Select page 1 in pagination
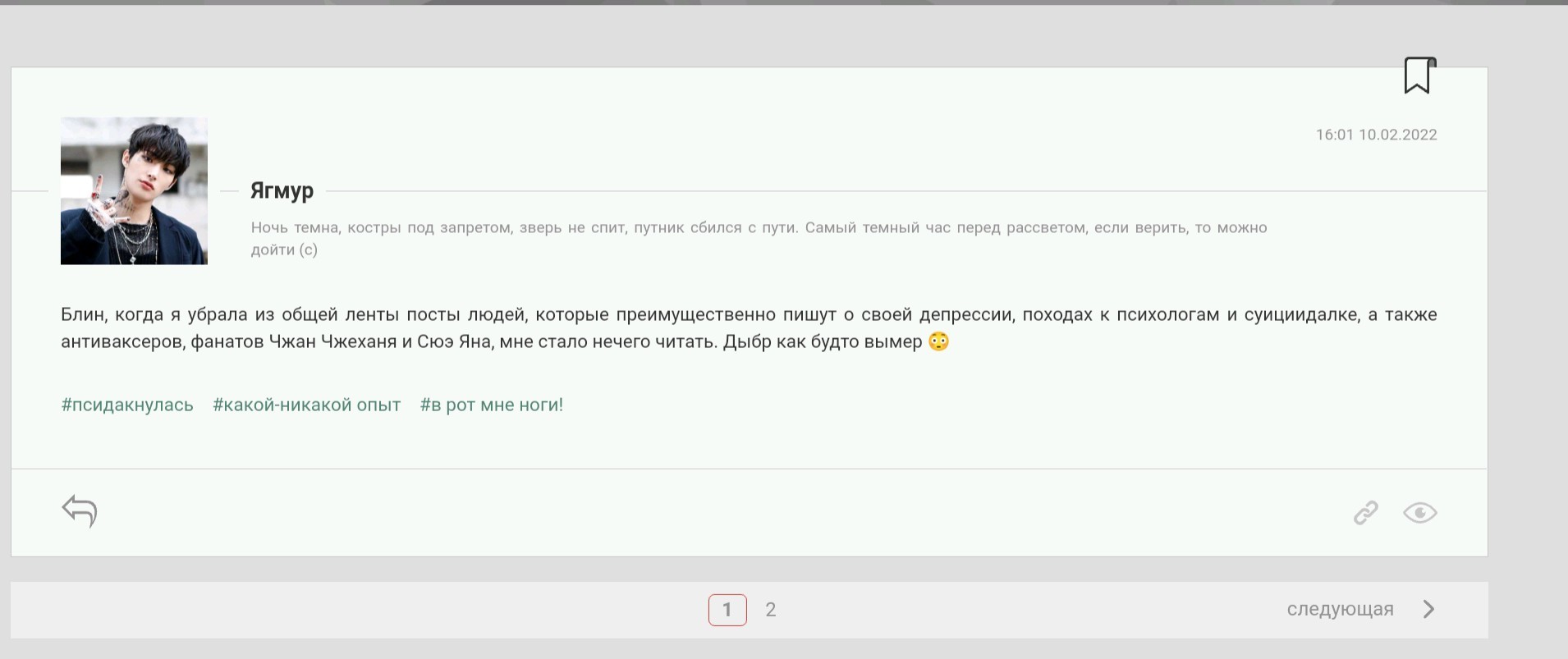1568x659 pixels. click(727, 610)
